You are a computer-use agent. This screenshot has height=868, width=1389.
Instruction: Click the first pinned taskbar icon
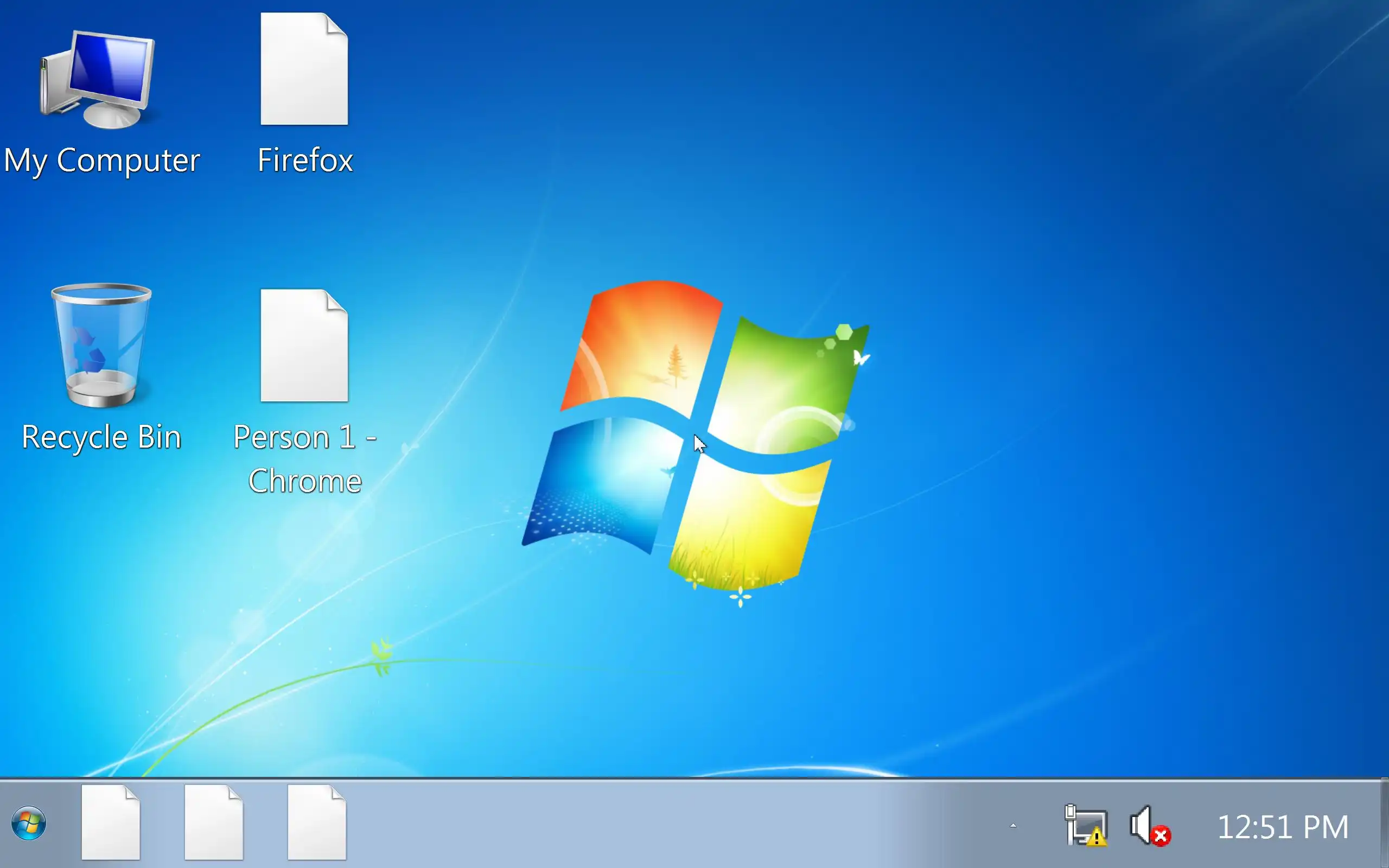(111, 822)
